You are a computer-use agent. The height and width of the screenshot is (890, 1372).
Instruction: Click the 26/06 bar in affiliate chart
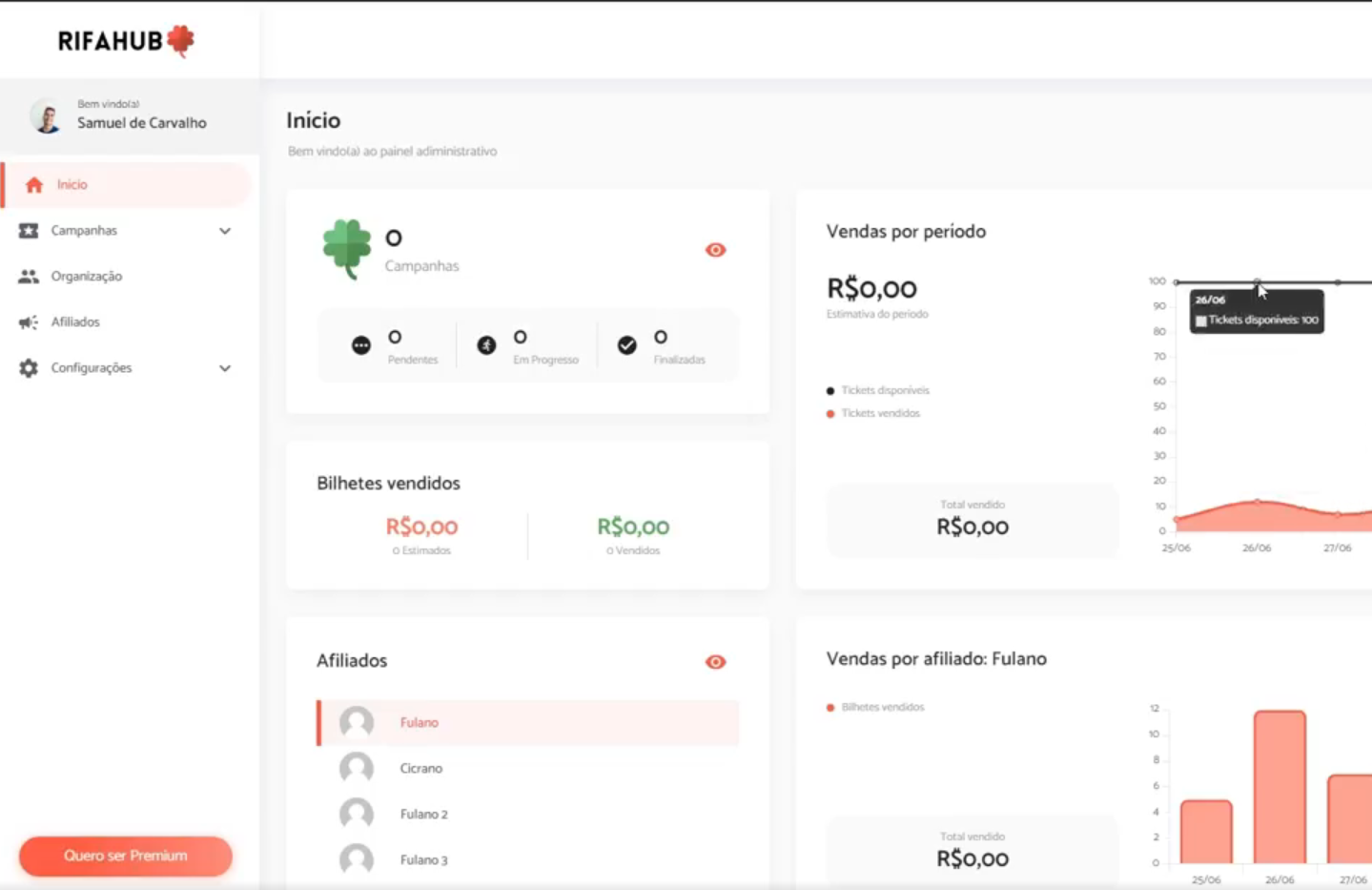coord(1280,787)
